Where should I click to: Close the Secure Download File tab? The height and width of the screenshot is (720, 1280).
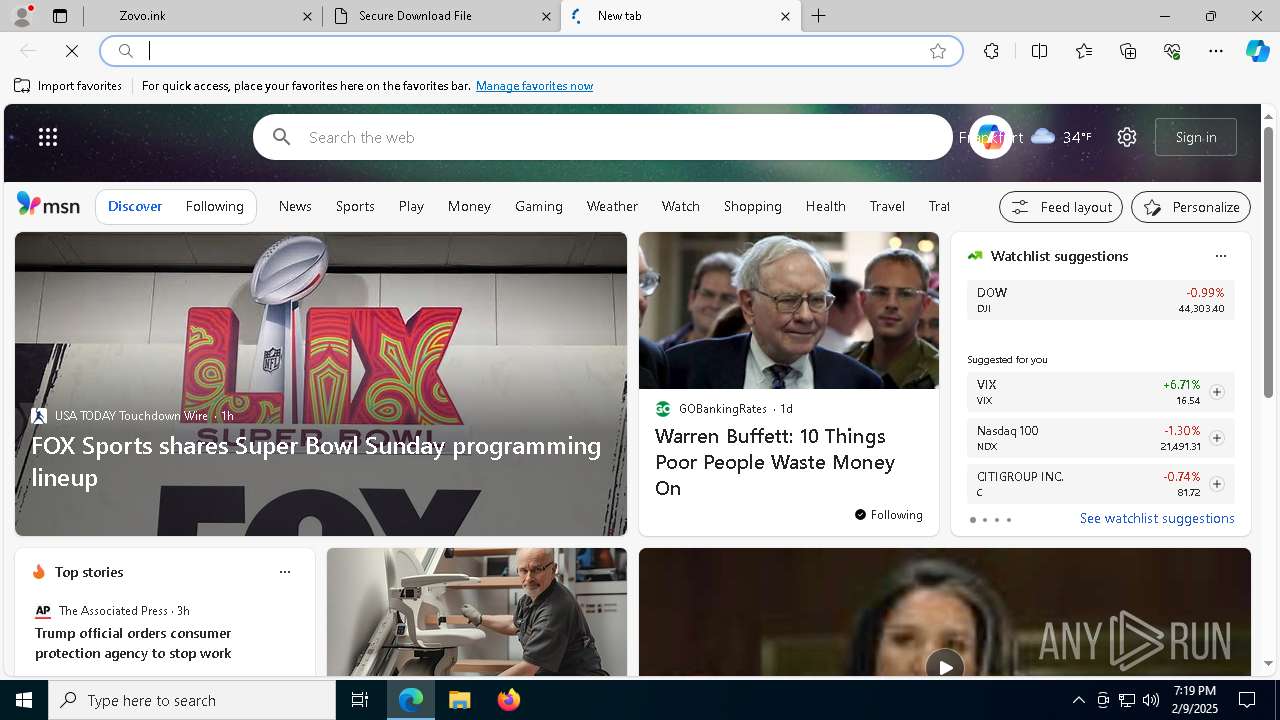point(546,16)
